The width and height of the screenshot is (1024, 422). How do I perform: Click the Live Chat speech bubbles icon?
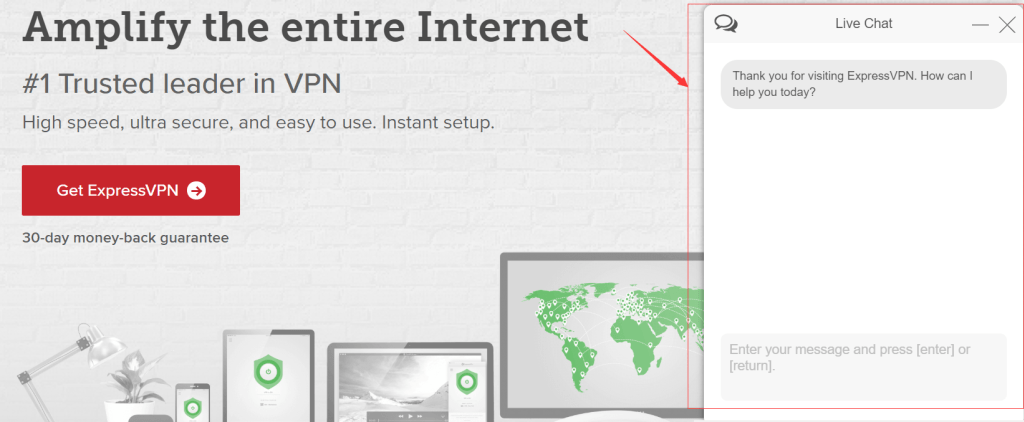[x=726, y=24]
